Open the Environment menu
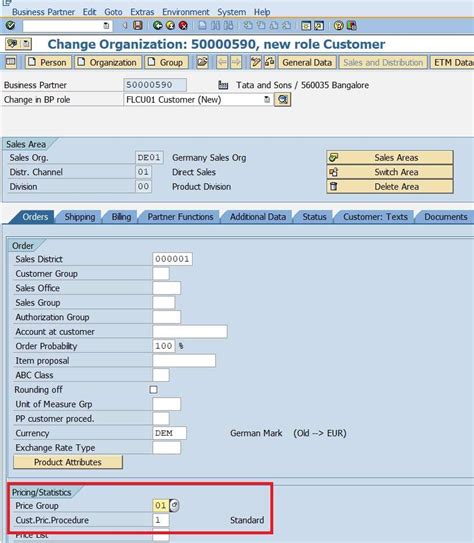This screenshot has width=474, height=543. 186,12
